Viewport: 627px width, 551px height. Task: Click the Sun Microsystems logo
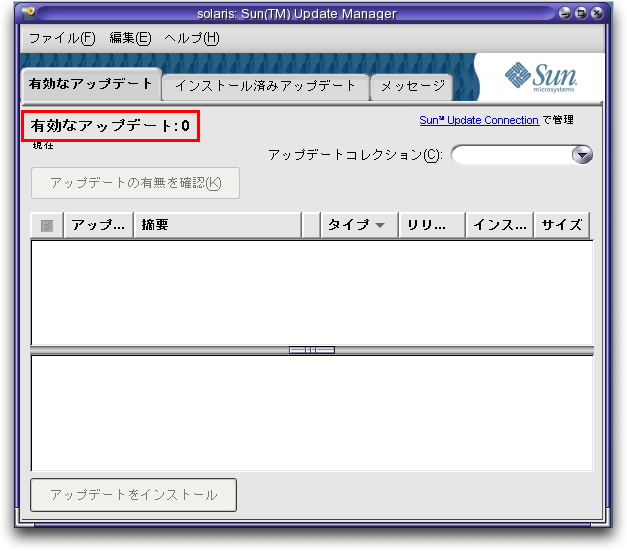(x=541, y=77)
